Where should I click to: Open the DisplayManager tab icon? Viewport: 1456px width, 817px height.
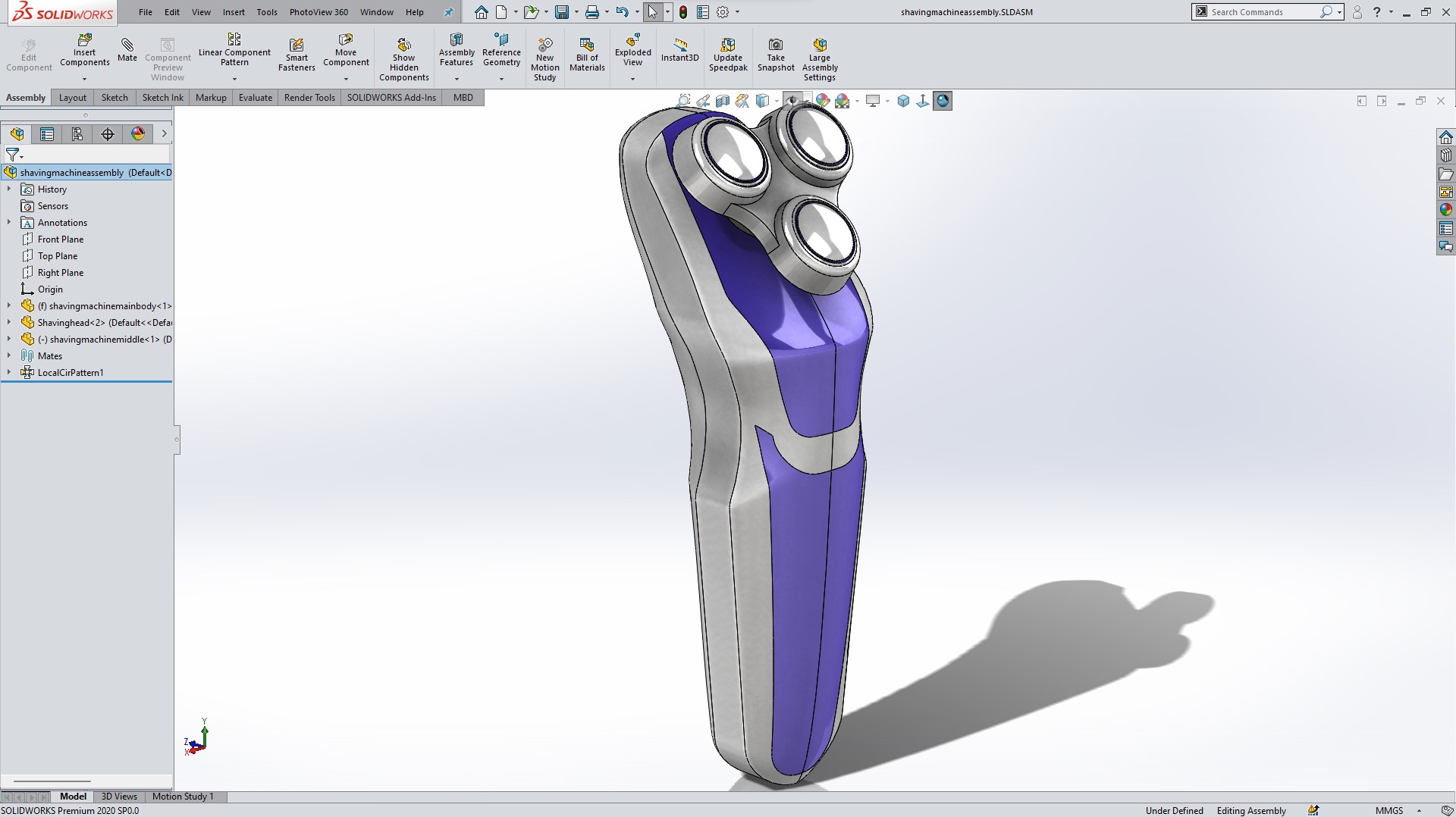click(x=138, y=134)
